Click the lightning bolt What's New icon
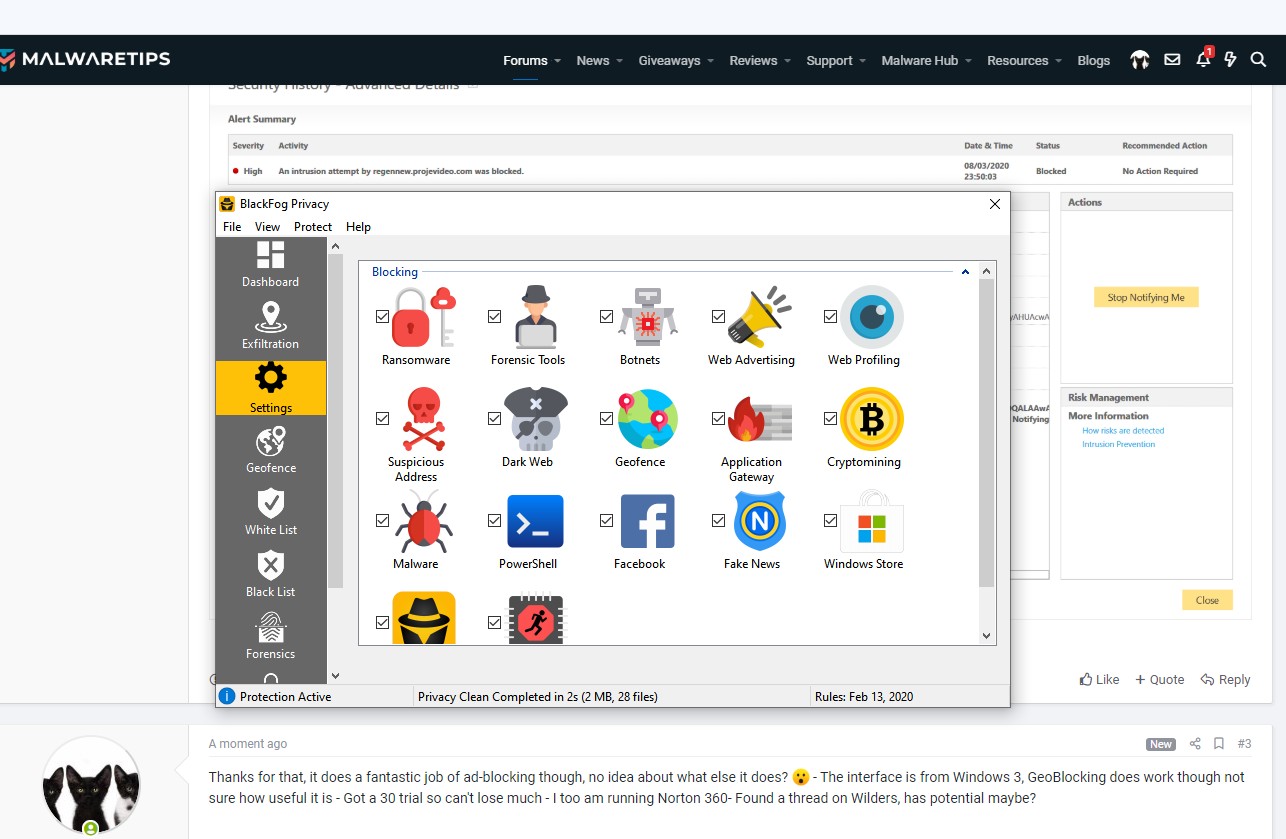This screenshot has width=1286, height=839. pyautogui.click(x=1231, y=60)
